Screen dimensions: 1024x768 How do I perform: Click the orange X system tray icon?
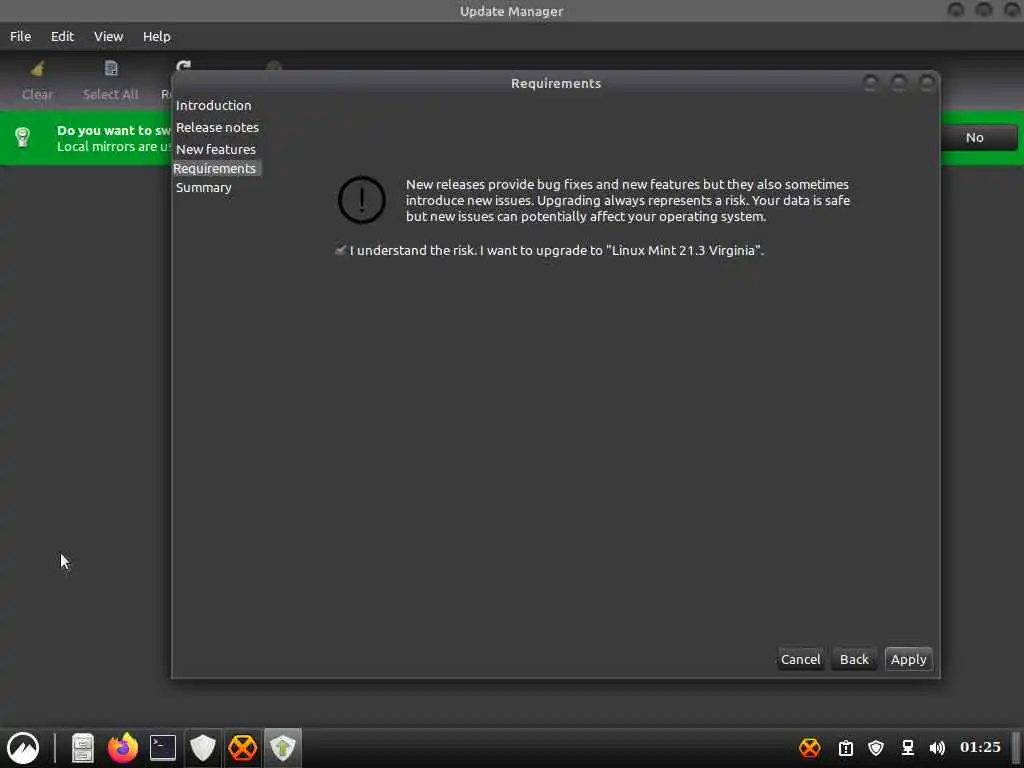pos(810,748)
